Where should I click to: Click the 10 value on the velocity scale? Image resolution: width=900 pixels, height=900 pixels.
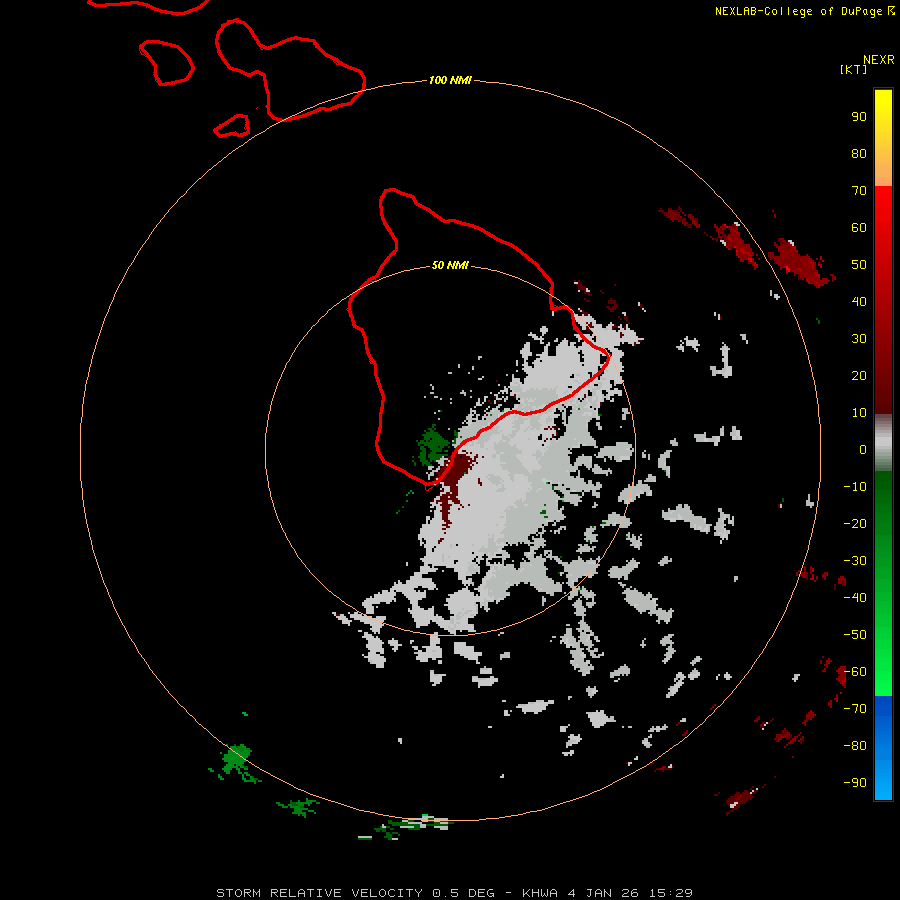coord(859,413)
